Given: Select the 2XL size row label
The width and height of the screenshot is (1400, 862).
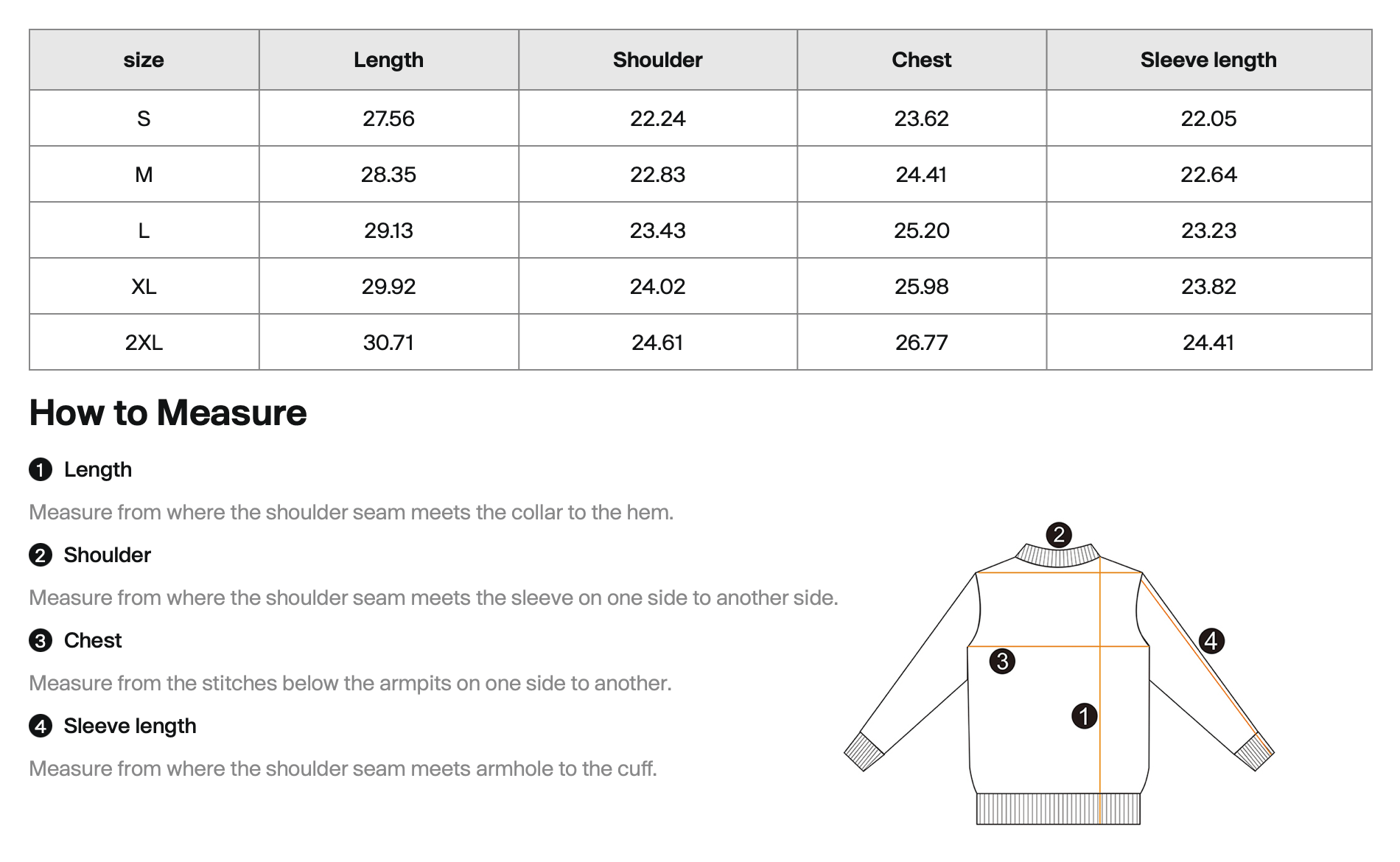Looking at the screenshot, I should pyautogui.click(x=144, y=343).
